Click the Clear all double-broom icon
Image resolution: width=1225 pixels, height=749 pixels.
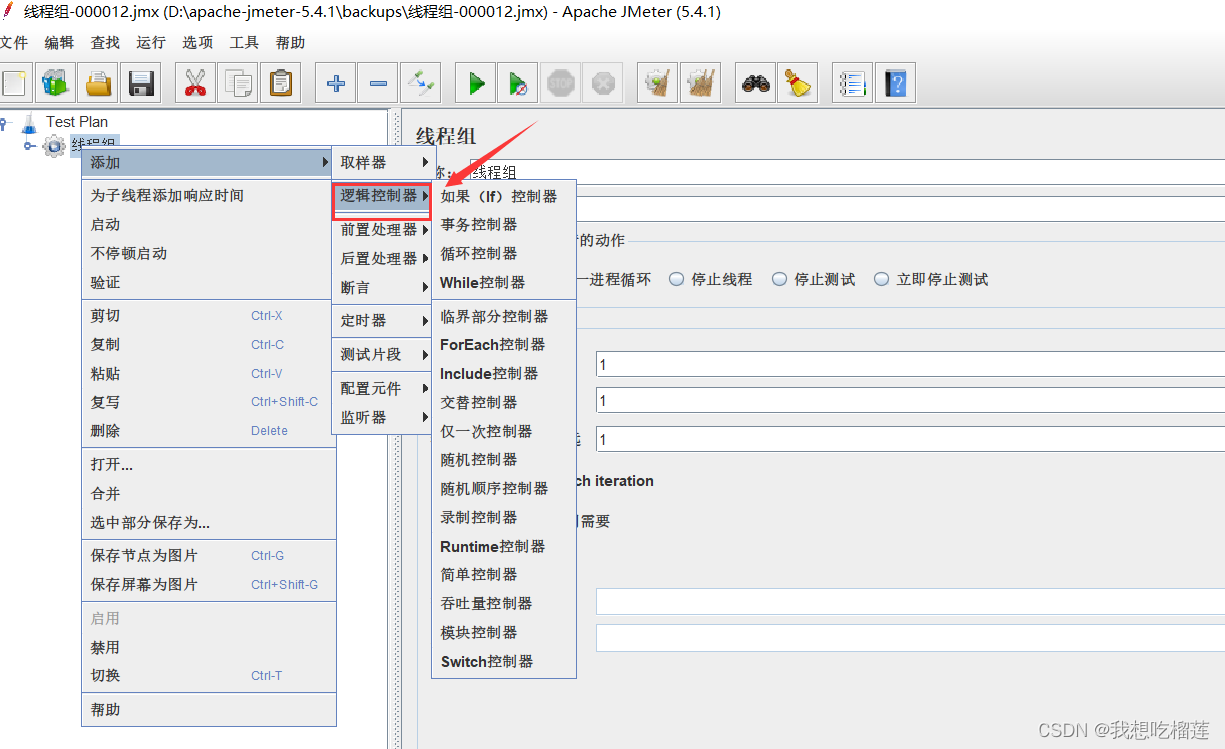point(700,83)
